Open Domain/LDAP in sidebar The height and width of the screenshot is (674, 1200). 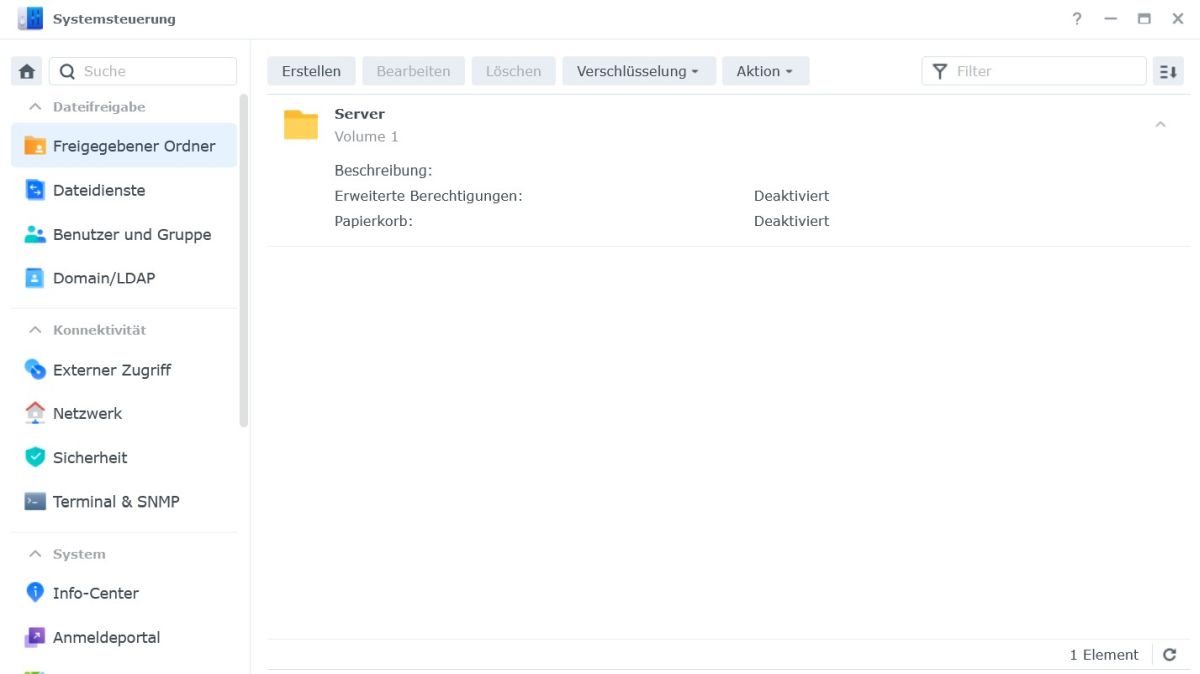tap(124, 278)
